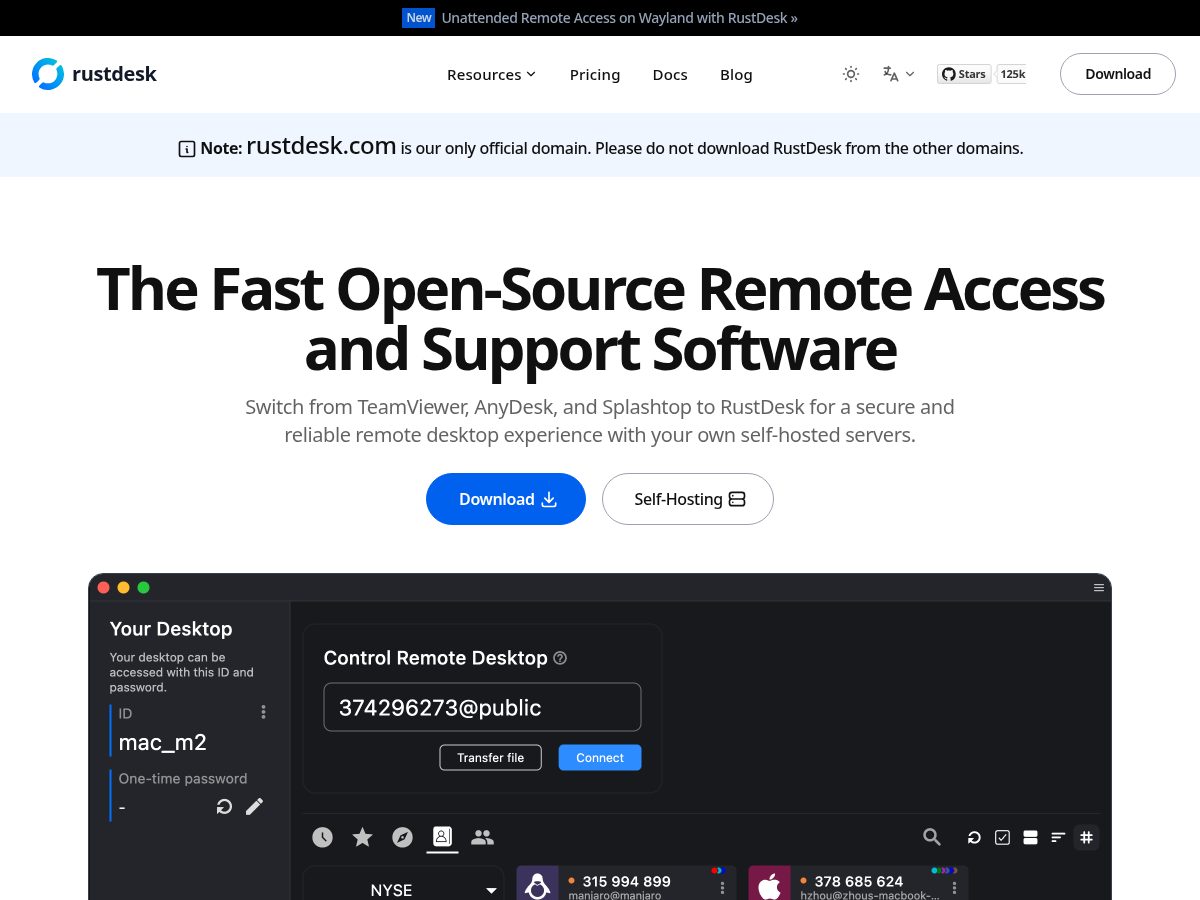Open the NYSE address book dropdown
The height and width of the screenshot is (900, 1200).
point(404,884)
